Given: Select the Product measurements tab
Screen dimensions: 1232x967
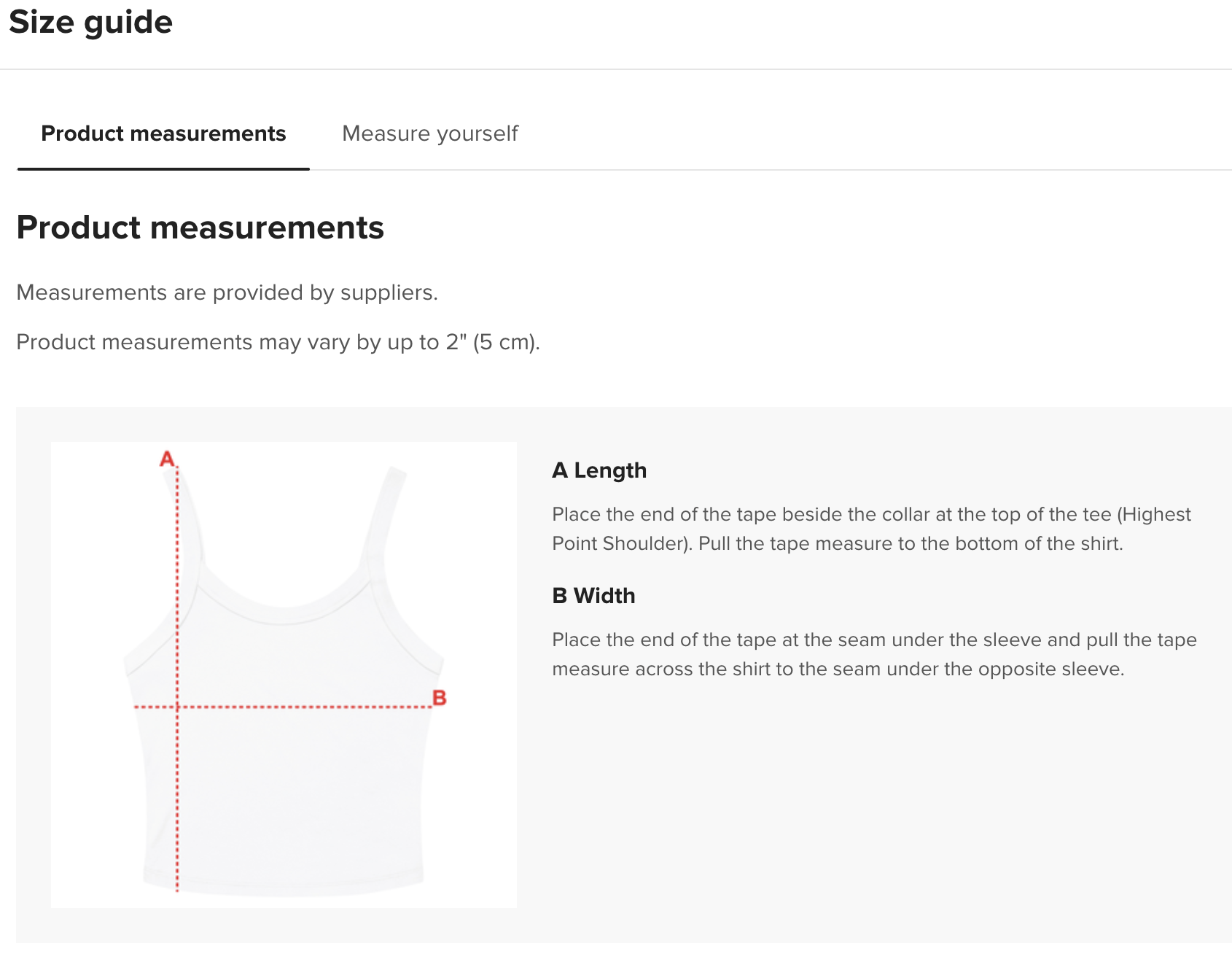Looking at the screenshot, I should [163, 133].
